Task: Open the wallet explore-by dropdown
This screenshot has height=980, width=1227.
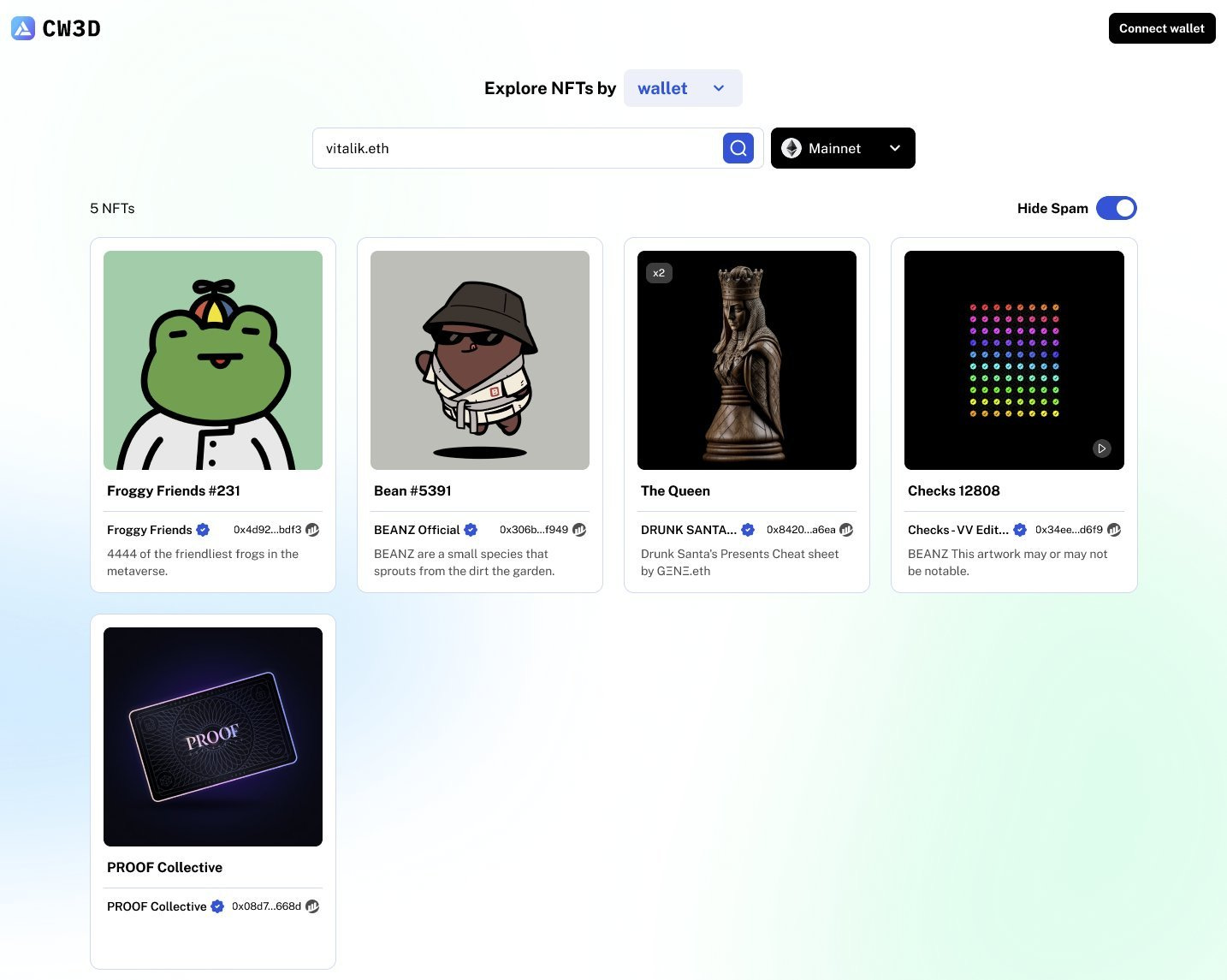Action: 683,88
